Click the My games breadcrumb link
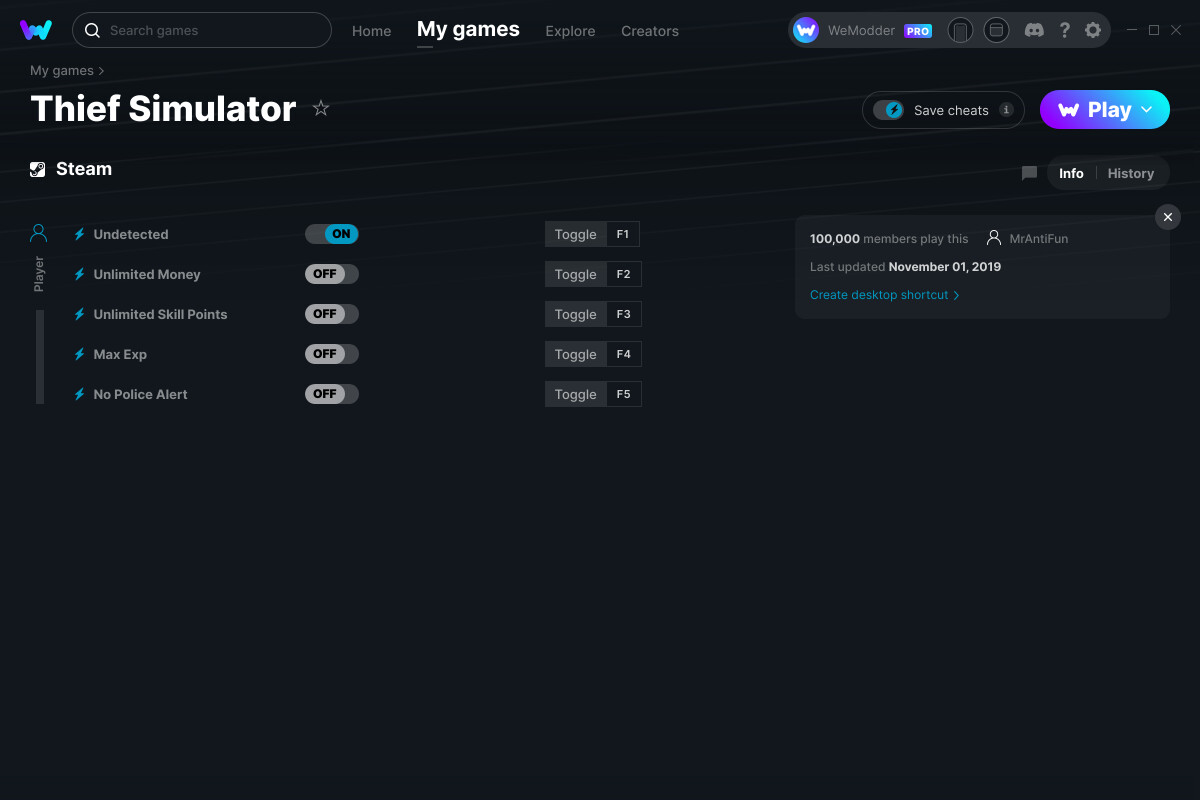1200x800 pixels. point(62,70)
